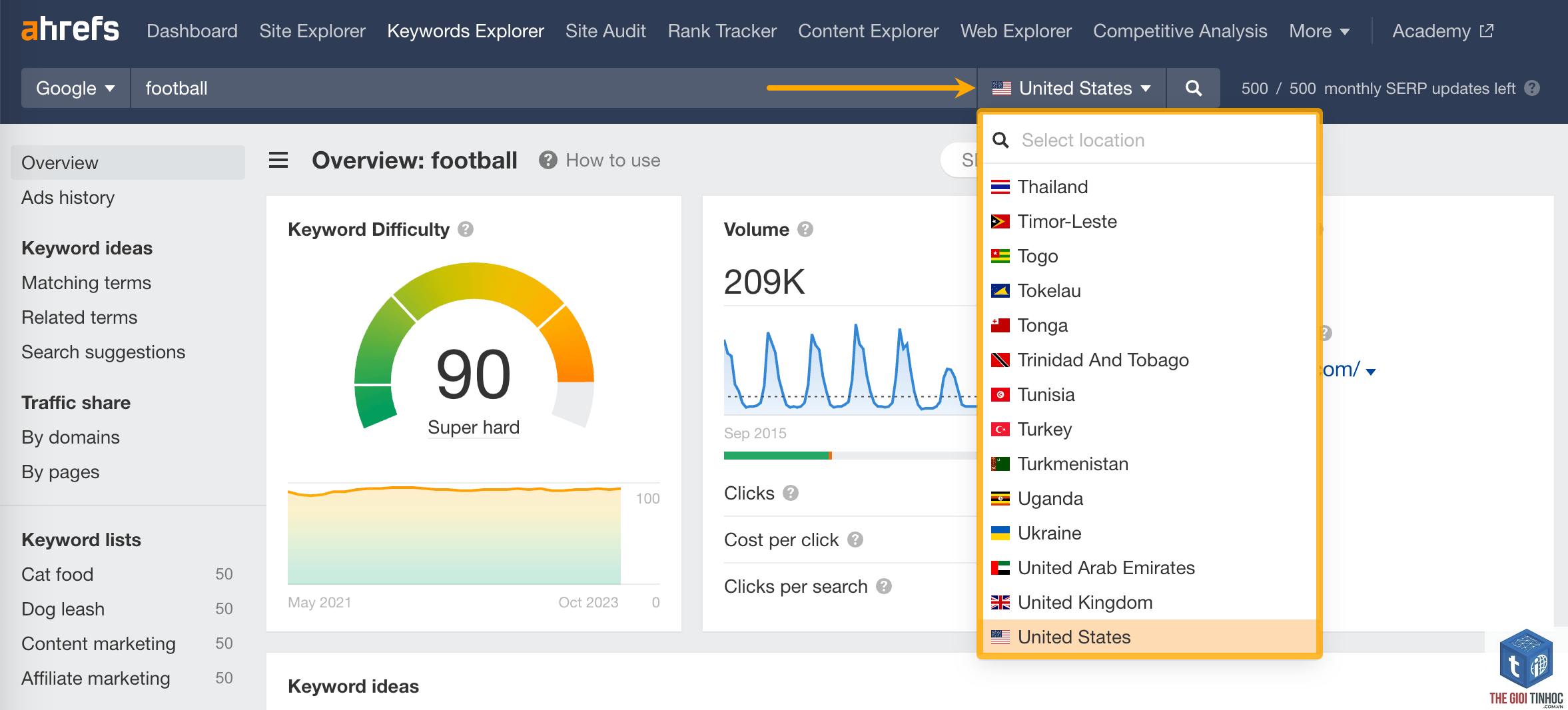
Task: Open the United States country dropdown
Action: coord(1072,88)
